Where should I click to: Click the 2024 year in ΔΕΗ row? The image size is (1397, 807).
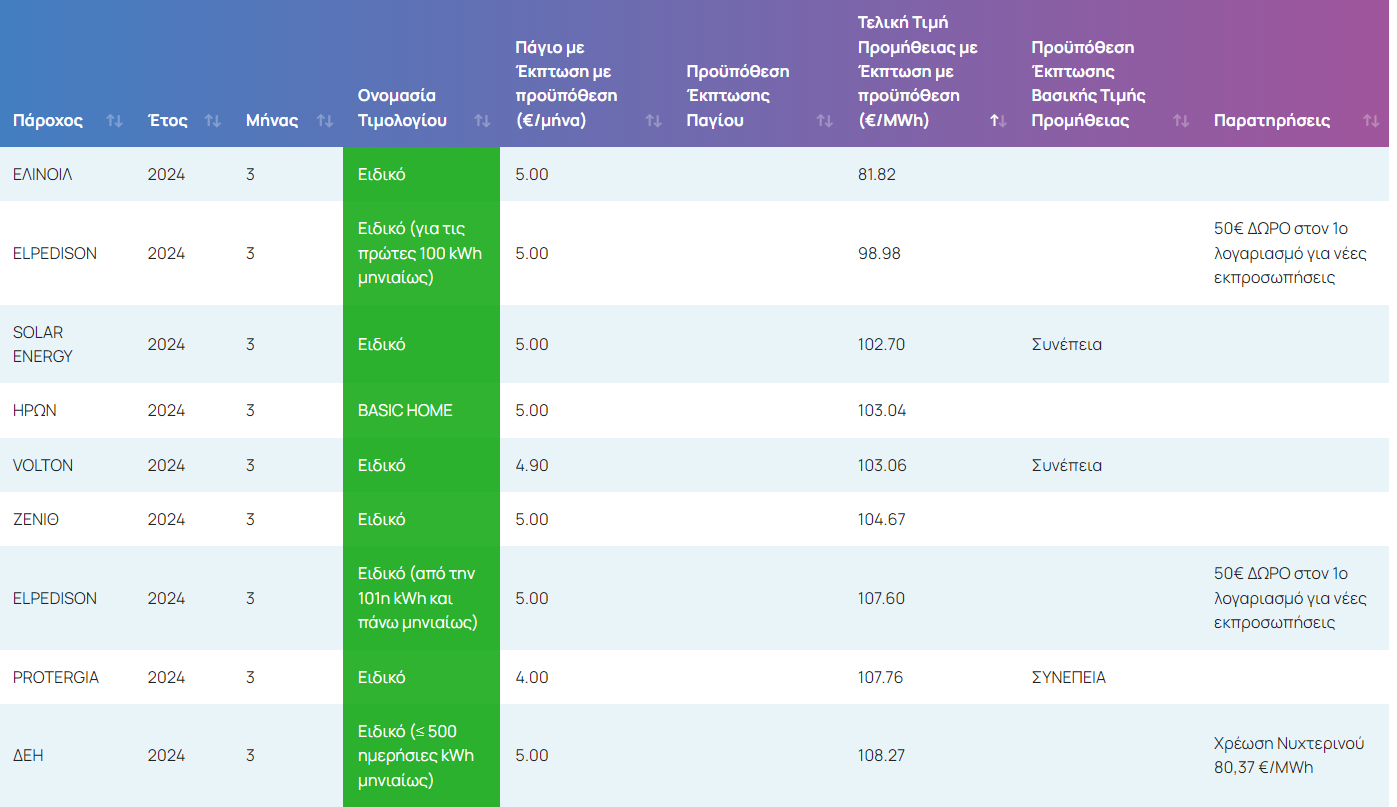166,755
